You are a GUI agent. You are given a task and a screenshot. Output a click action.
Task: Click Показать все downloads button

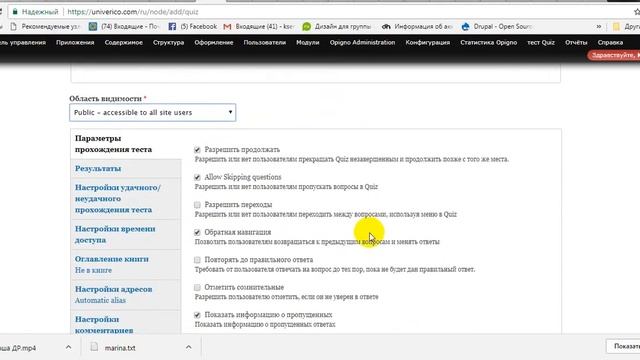tap(623, 346)
